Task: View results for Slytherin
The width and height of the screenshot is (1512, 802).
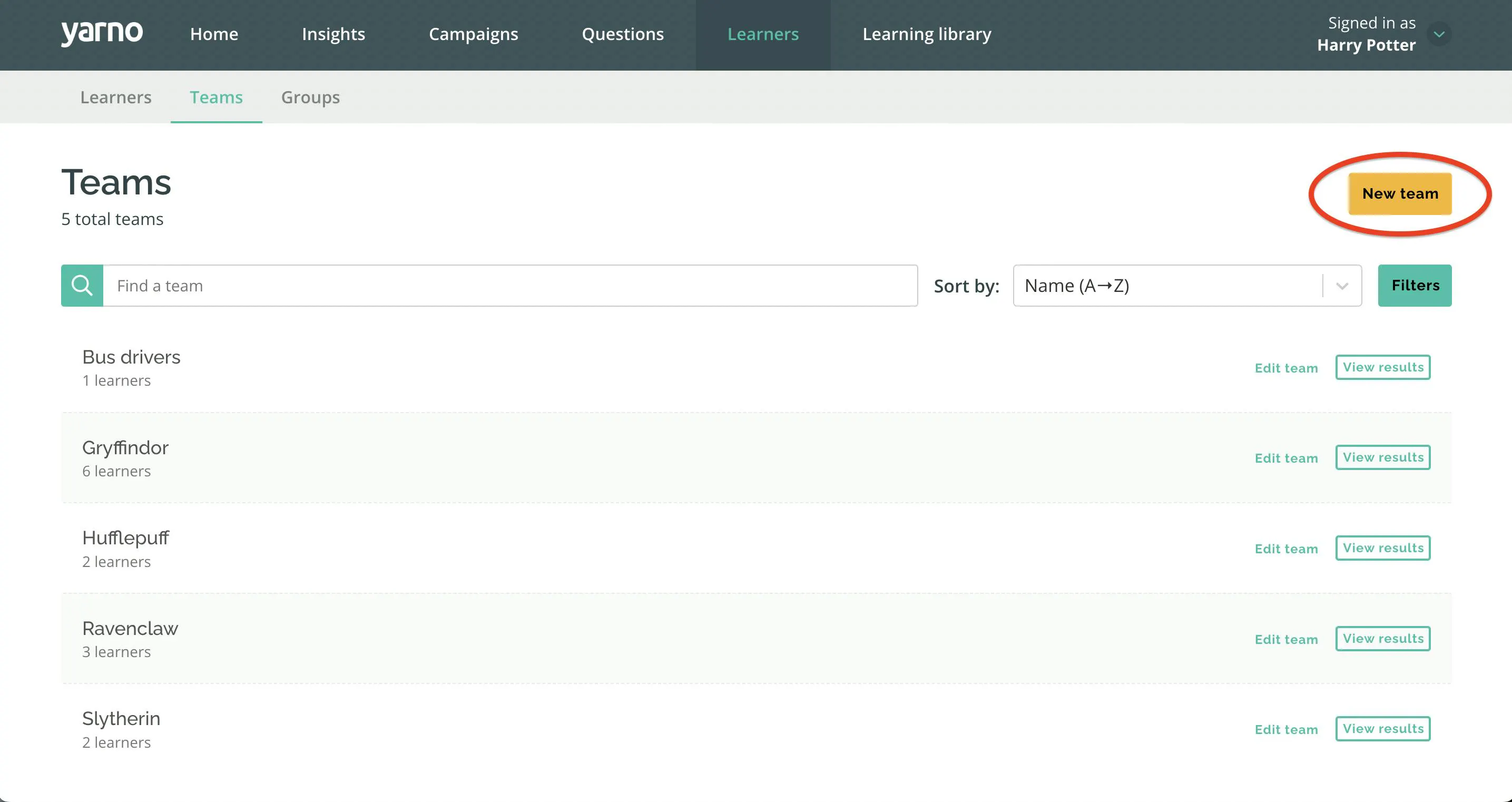Action: pyautogui.click(x=1383, y=729)
